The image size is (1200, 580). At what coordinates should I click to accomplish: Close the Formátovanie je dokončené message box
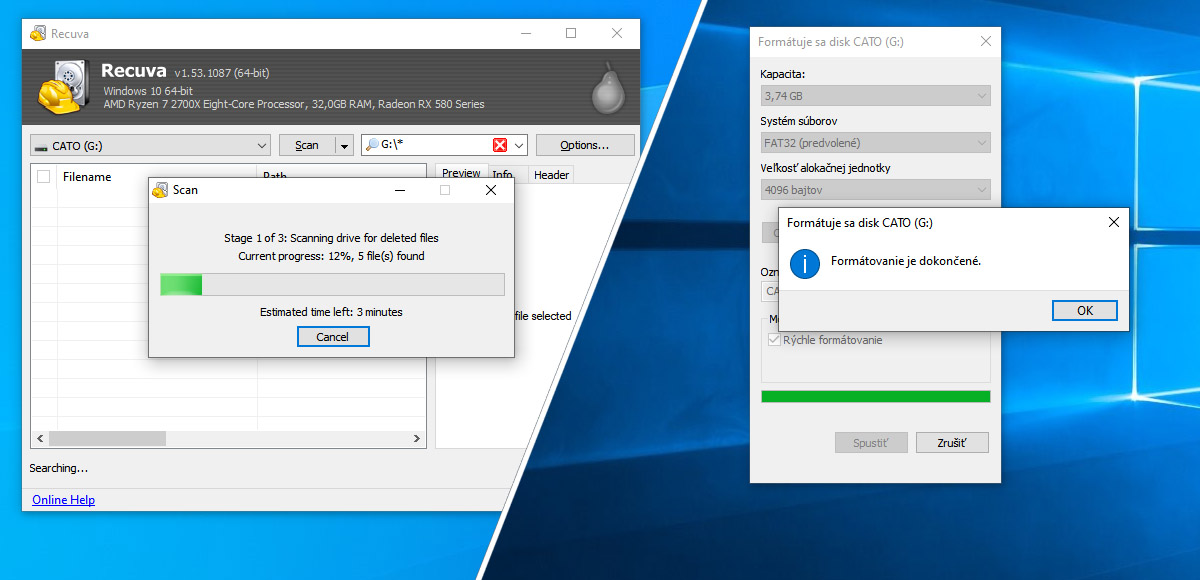(x=1113, y=222)
